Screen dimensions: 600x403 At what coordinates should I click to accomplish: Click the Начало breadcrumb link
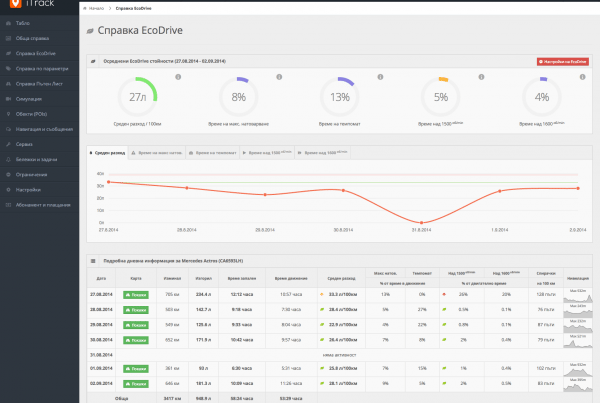pos(96,8)
